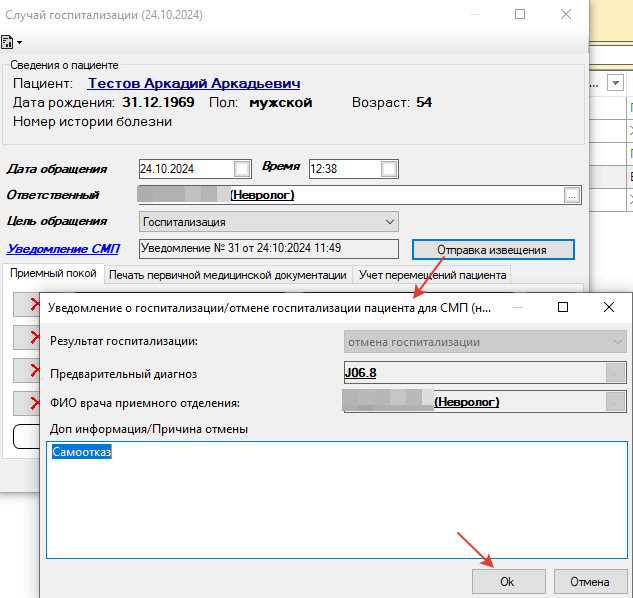Click the J06.8 diagnosis code
Image resolution: width=633 pixels, height=598 pixels.
click(x=360, y=373)
